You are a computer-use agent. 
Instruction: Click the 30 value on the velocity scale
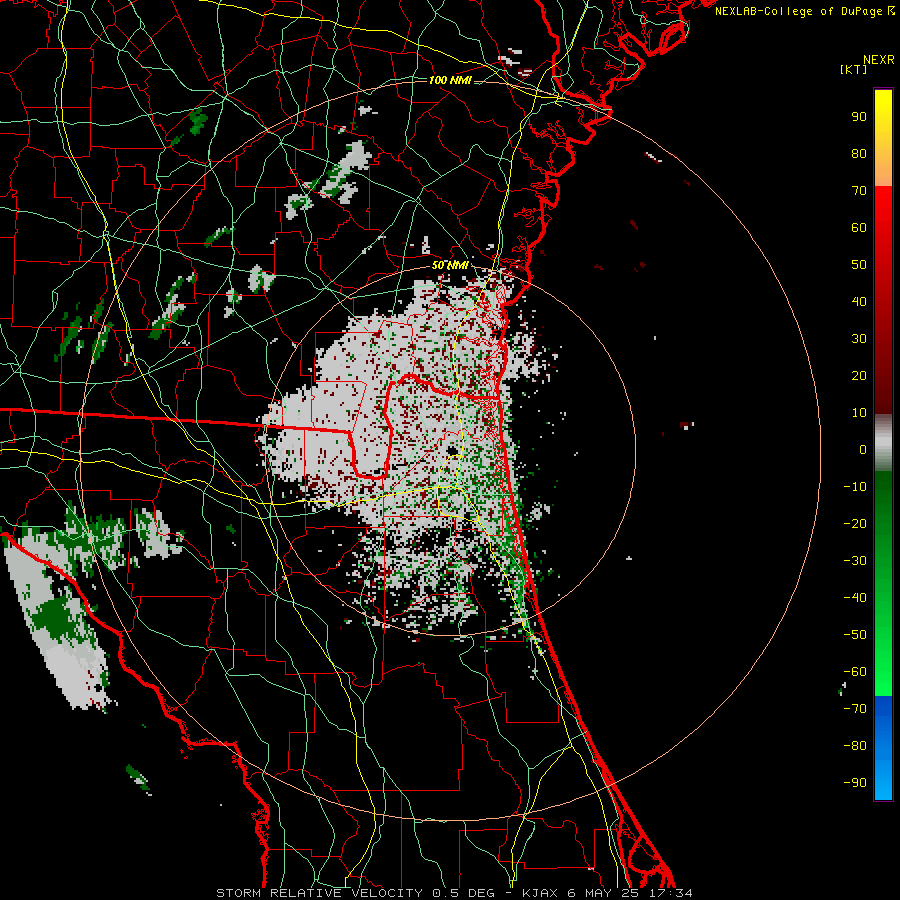point(859,339)
